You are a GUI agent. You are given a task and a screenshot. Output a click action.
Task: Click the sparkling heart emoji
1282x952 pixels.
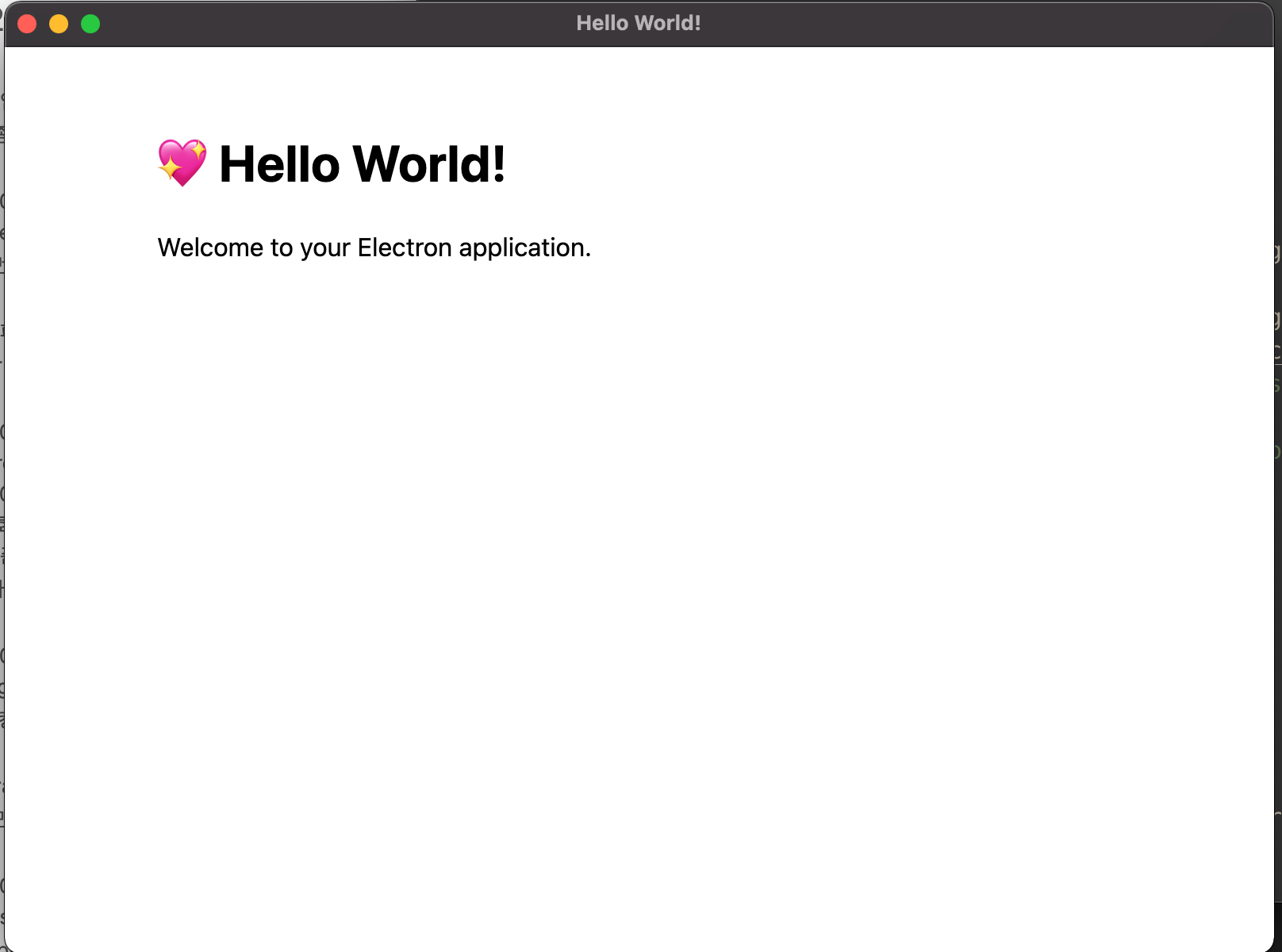182,163
